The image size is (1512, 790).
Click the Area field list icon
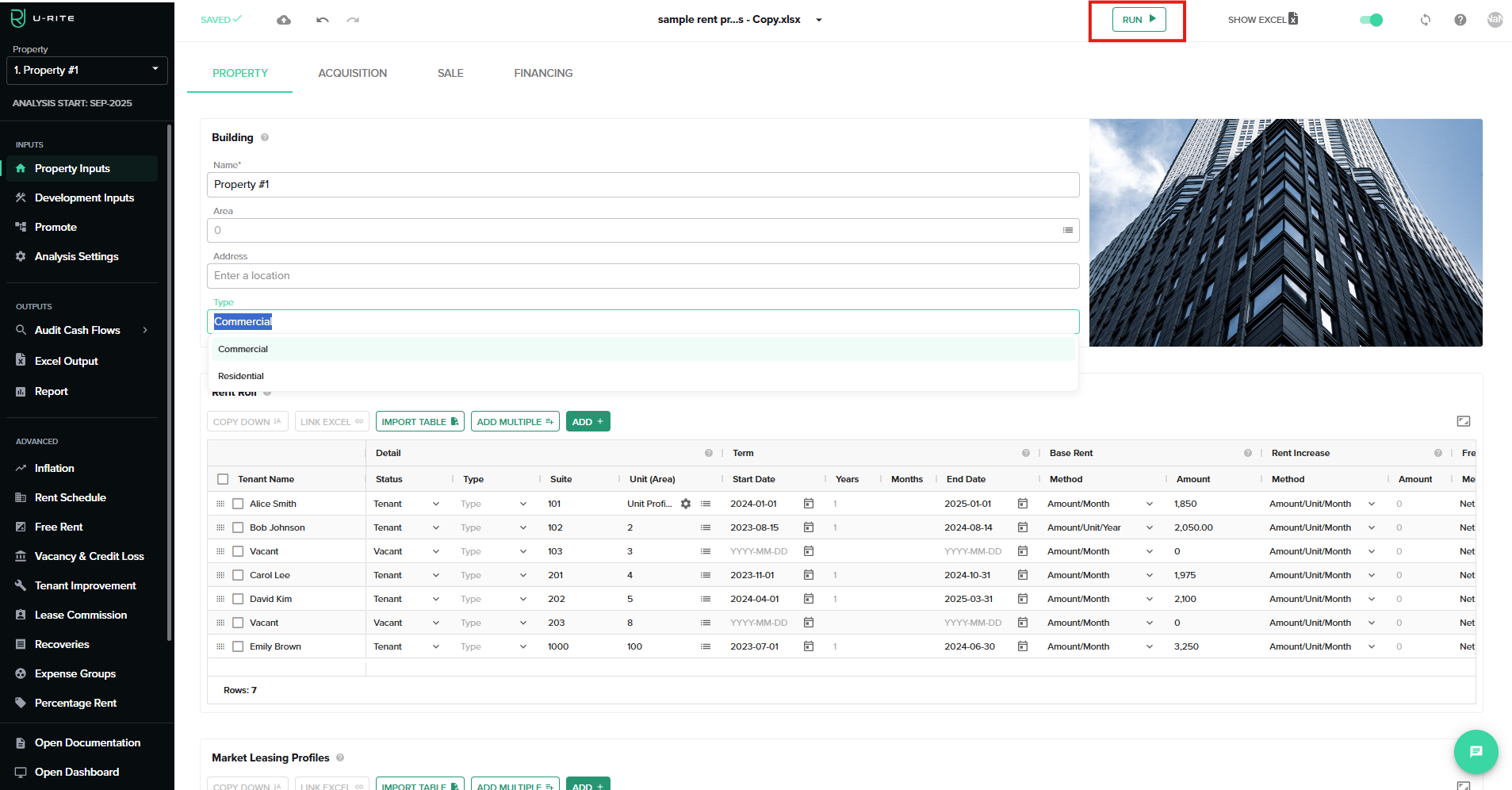tap(1068, 230)
